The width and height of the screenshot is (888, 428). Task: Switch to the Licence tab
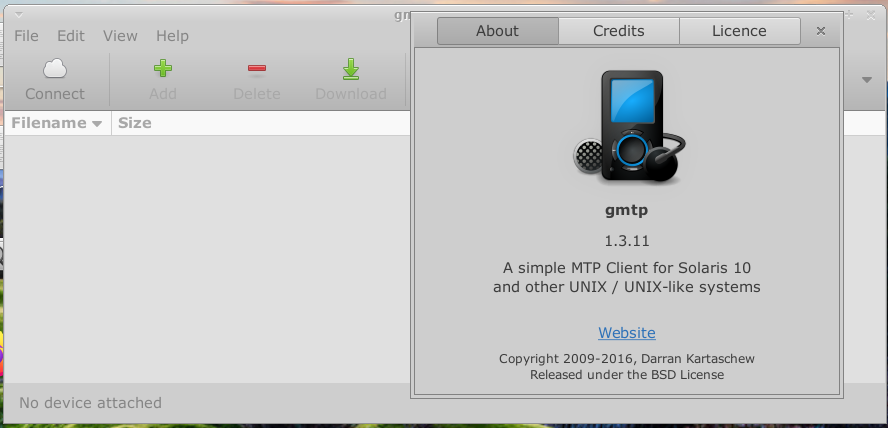coord(740,31)
